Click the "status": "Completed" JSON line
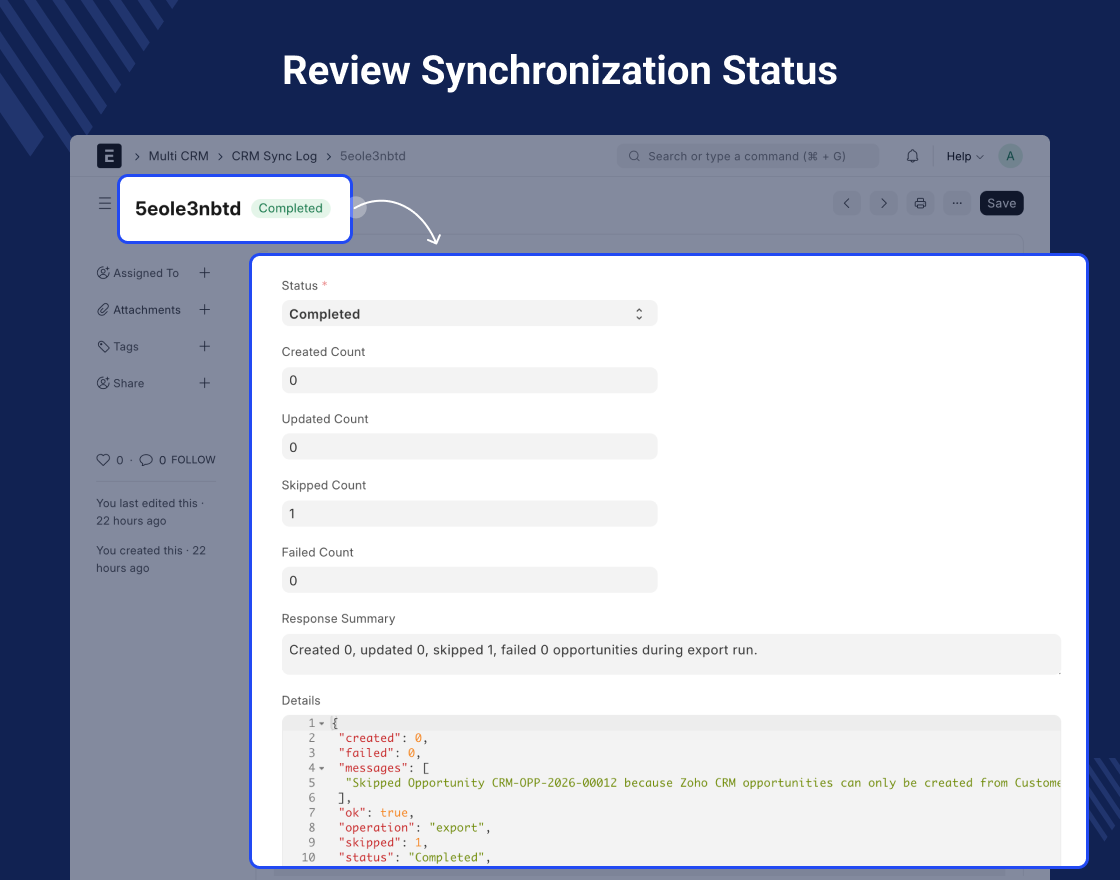Image resolution: width=1120 pixels, height=880 pixels. pos(414,857)
